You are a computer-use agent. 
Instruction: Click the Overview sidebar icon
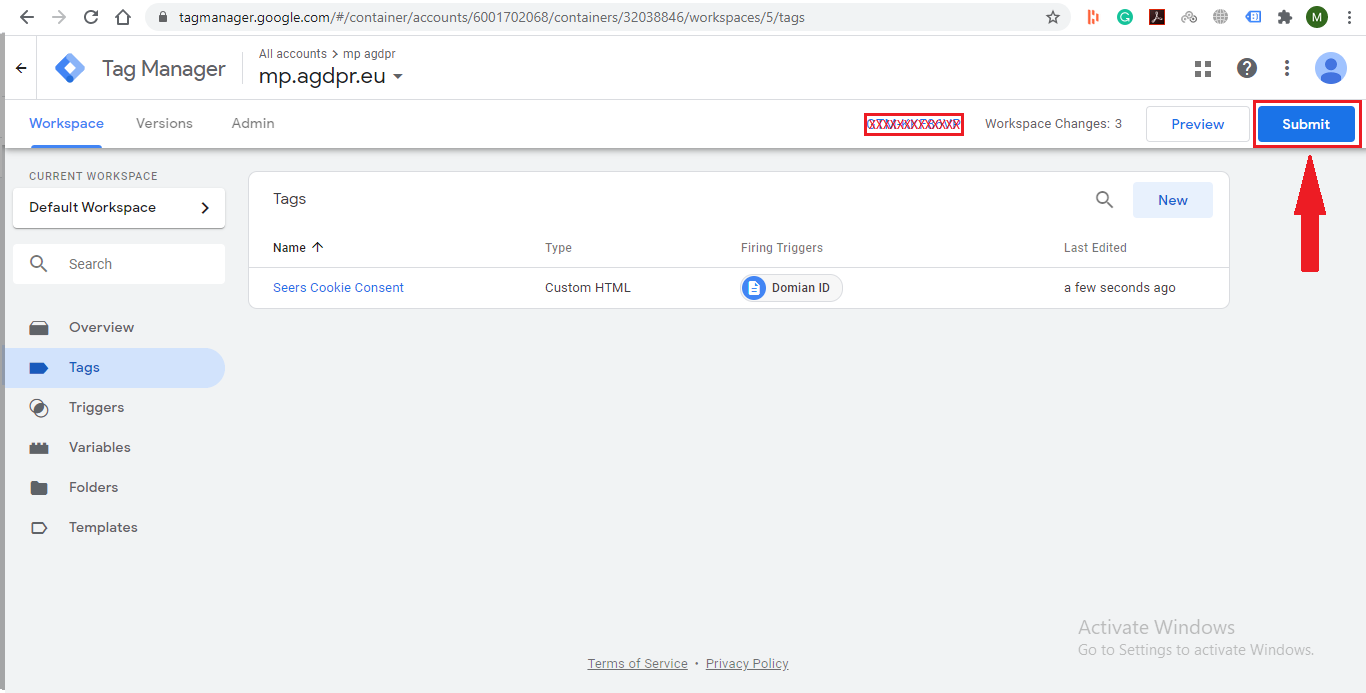pos(39,327)
